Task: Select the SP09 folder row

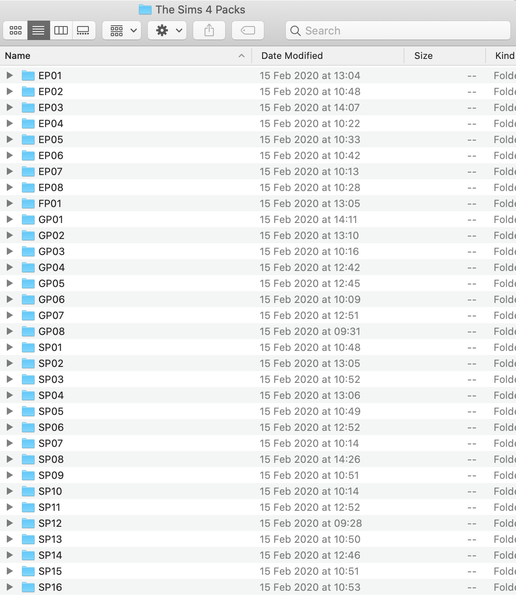Action: pos(258,475)
